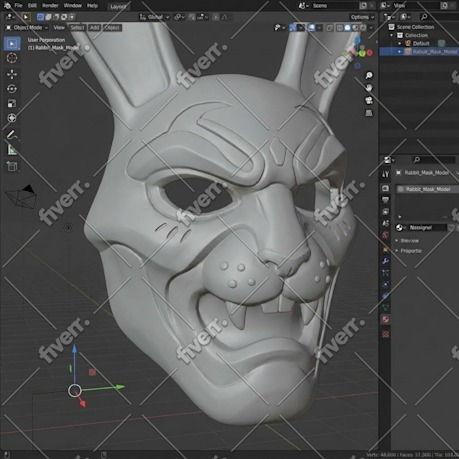This screenshot has width=459, height=459.
Task: Open the viewport View menu
Action: 59,28
